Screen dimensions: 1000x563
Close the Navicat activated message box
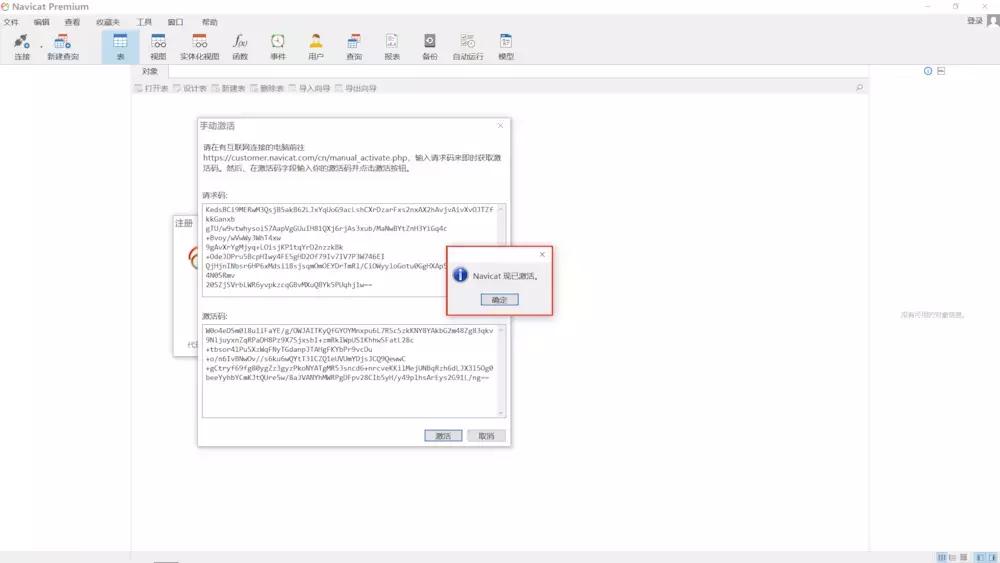[x=542, y=254]
